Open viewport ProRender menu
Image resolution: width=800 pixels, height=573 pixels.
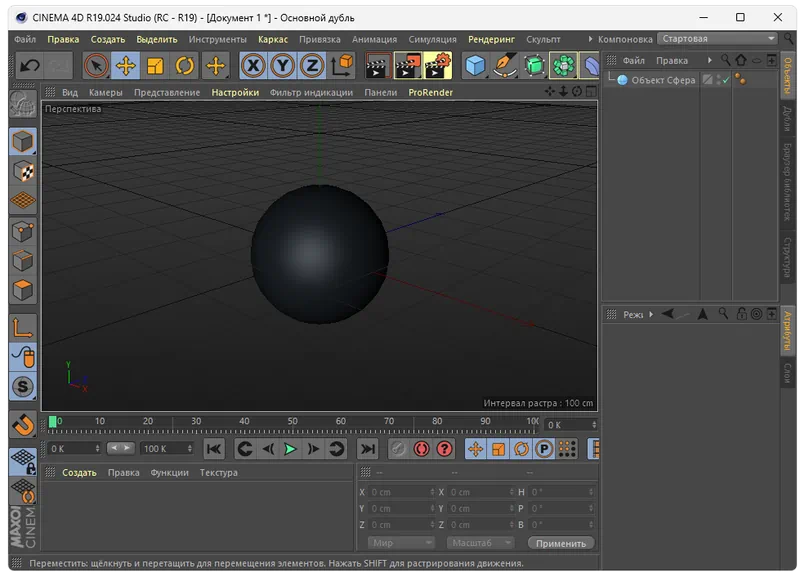pos(431,92)
